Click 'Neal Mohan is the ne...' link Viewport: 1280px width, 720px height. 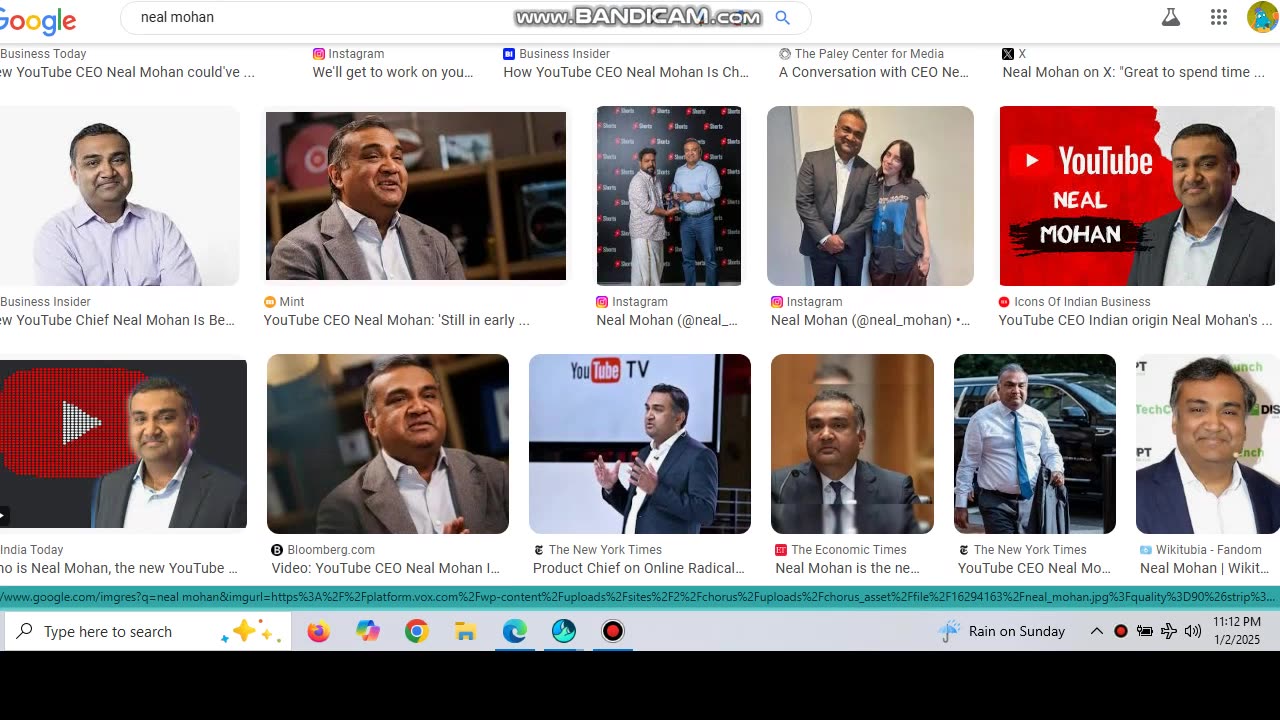848,568
